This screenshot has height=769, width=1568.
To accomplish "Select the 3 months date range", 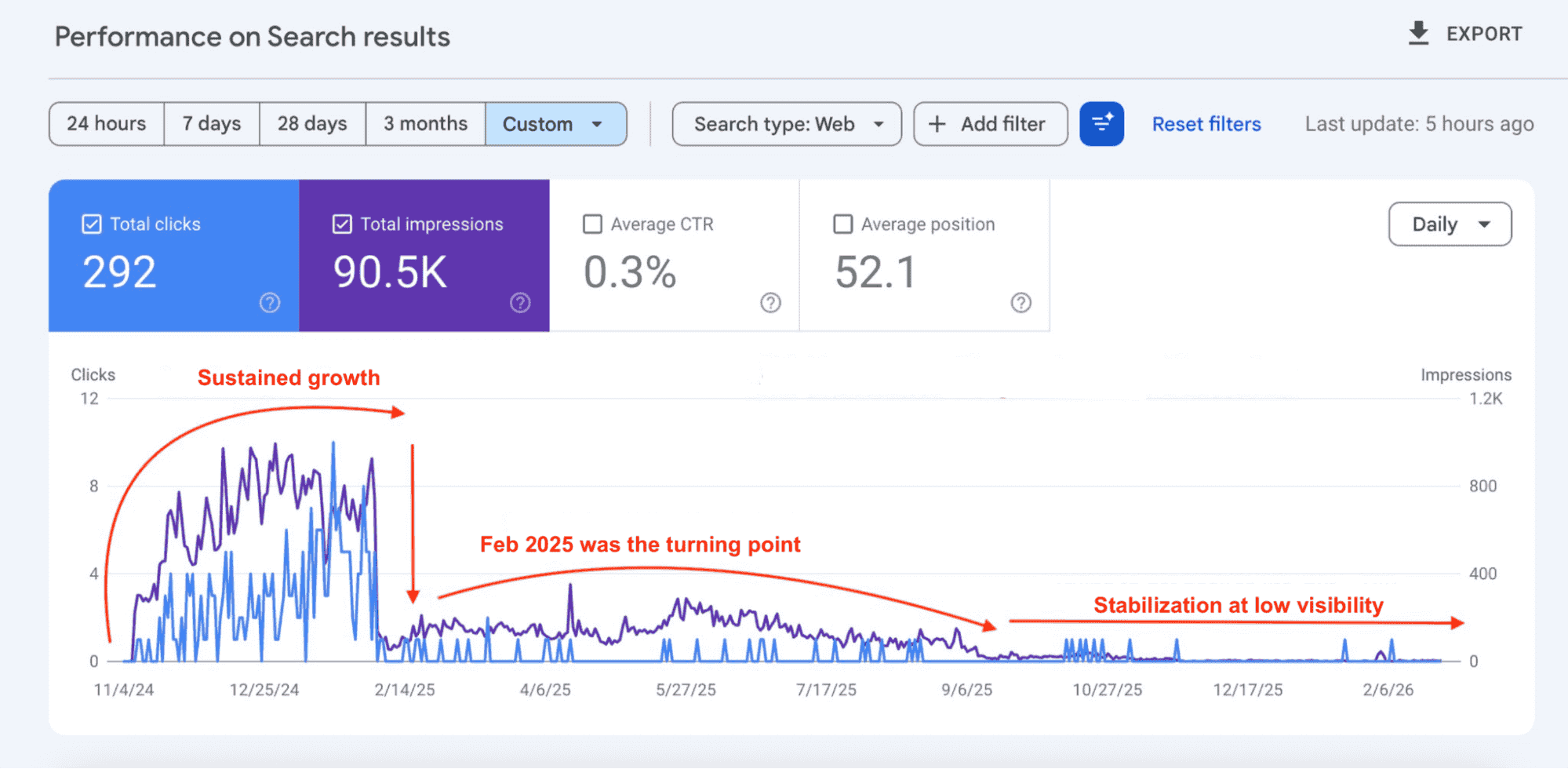I will 424,123.
